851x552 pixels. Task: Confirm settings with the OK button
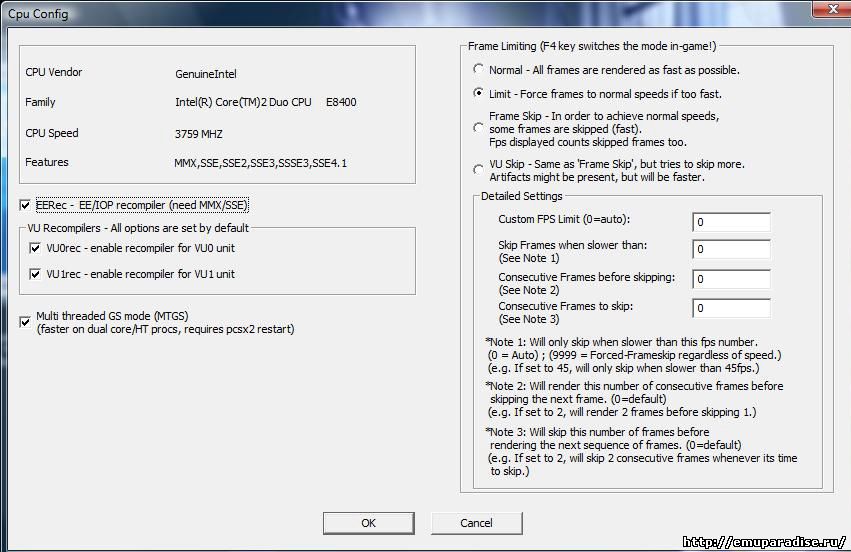pyautogui.click(x=369, y=523)
